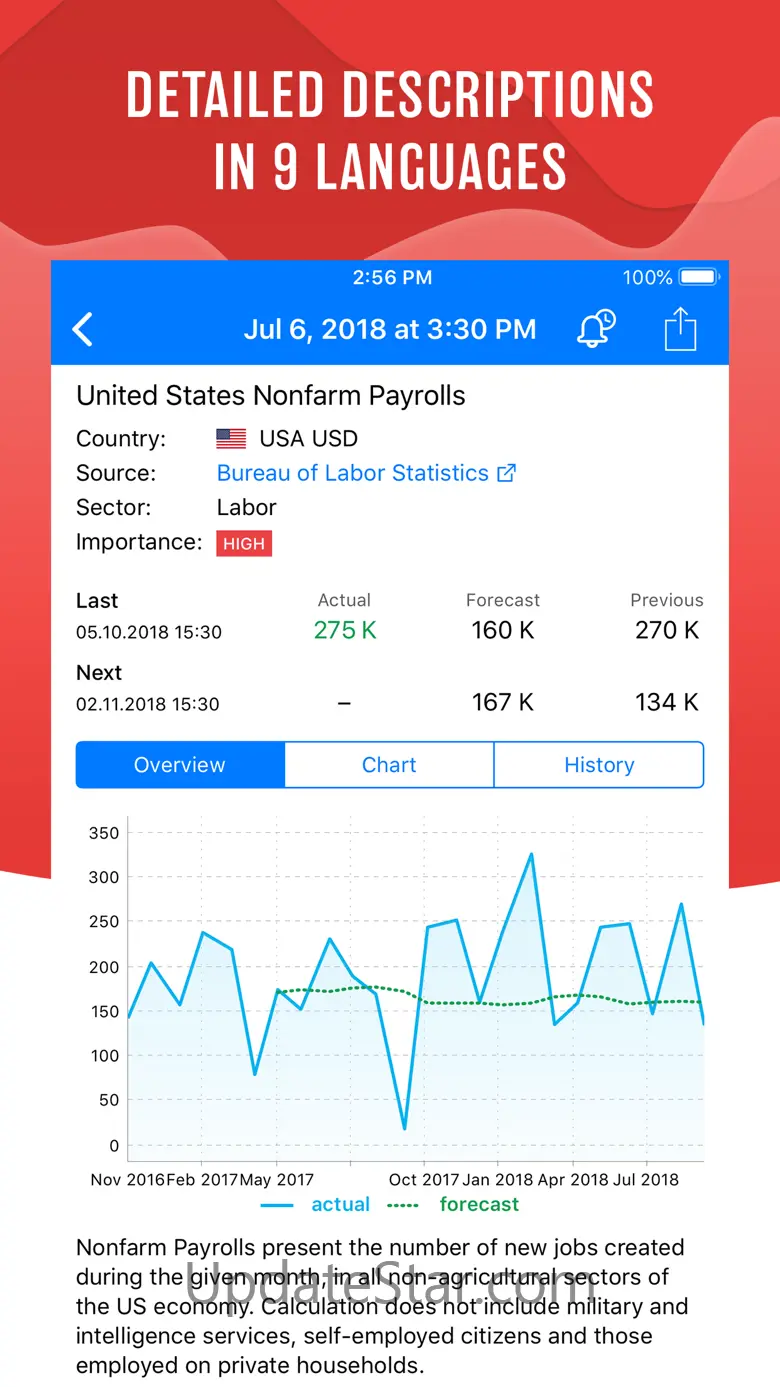Click the external link icon beside Bureau of Labor Statistics
This screenshot has width=780, height=1387.
point(507,473)
